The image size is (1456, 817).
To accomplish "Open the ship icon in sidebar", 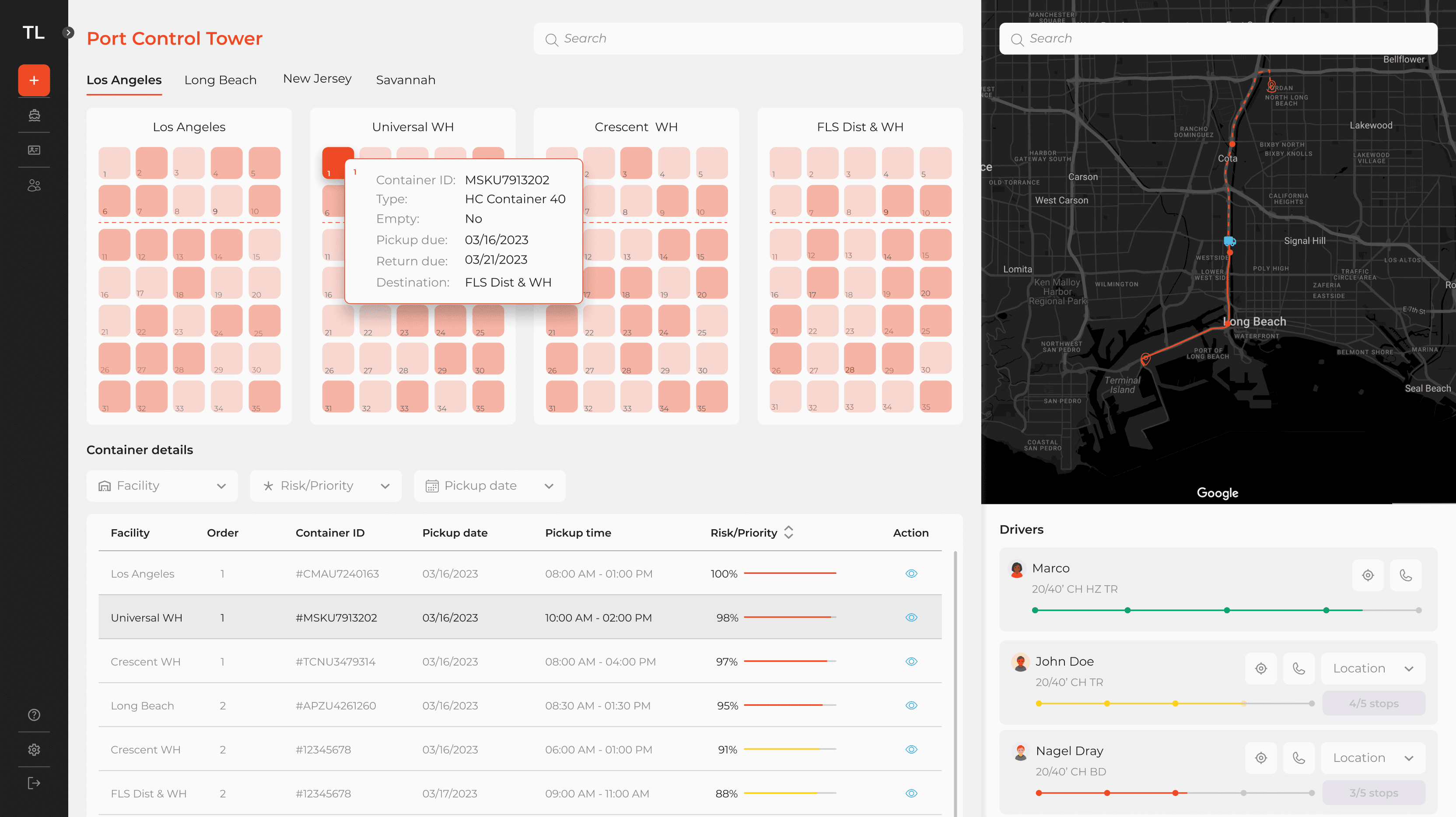I will tap(34, 115).
